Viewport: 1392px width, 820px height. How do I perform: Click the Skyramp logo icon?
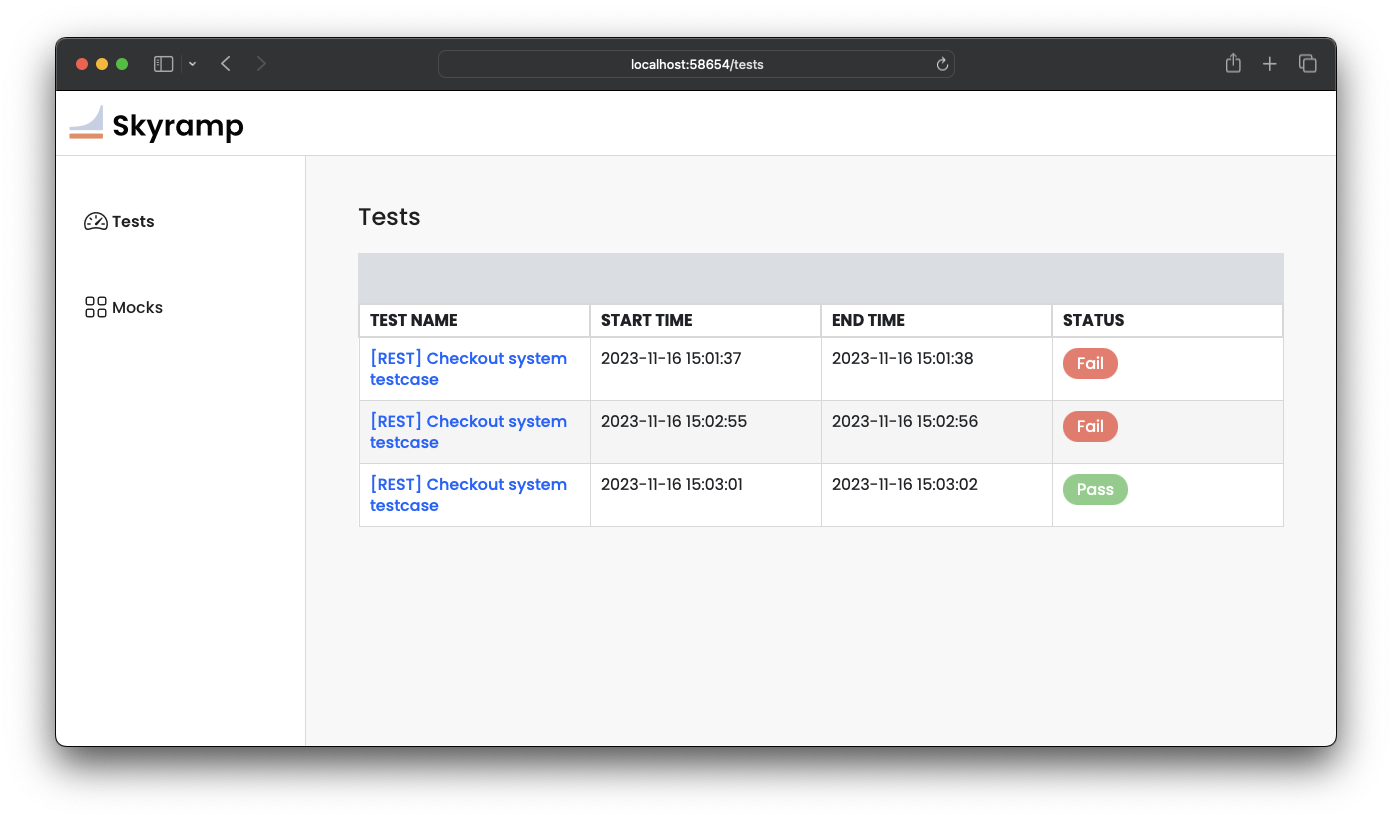point(86,122)
